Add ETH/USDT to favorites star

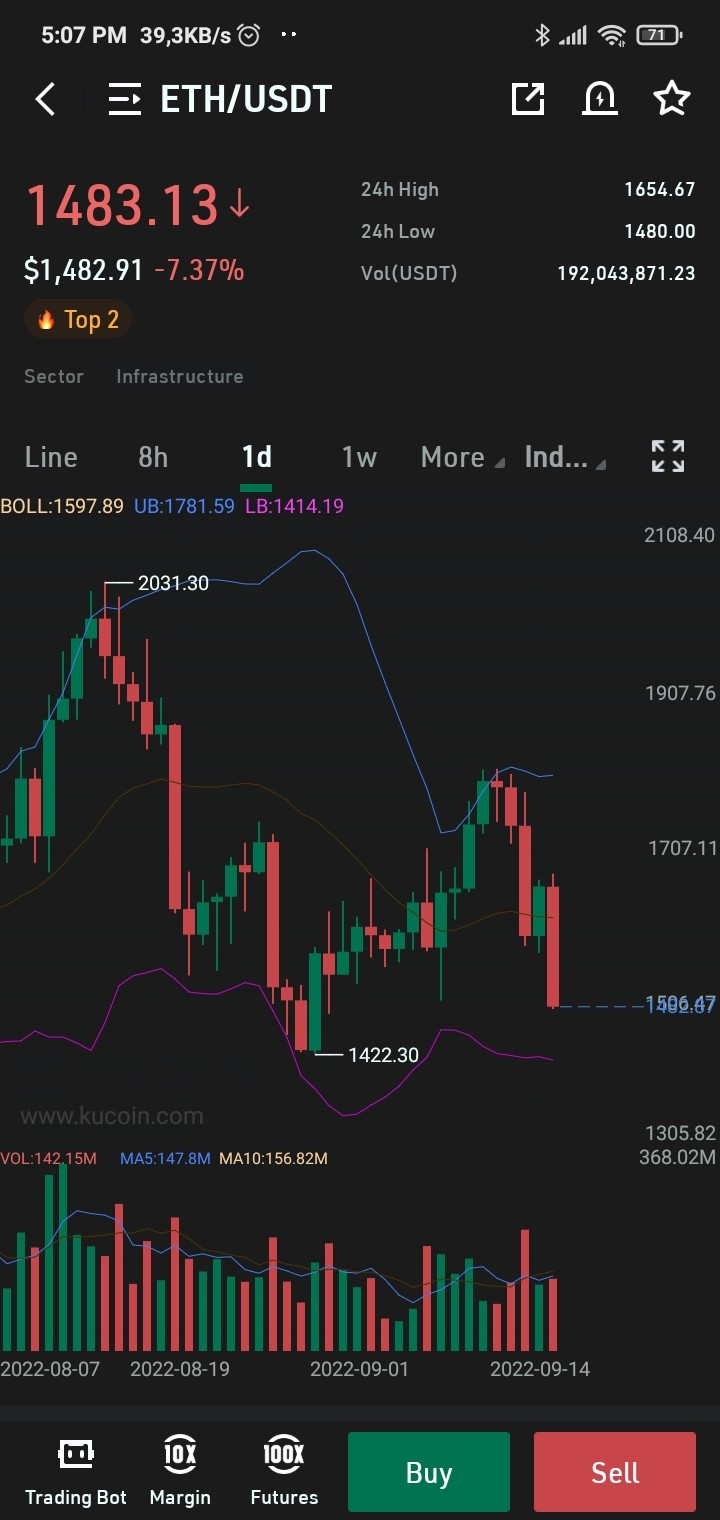pos(672,98)
